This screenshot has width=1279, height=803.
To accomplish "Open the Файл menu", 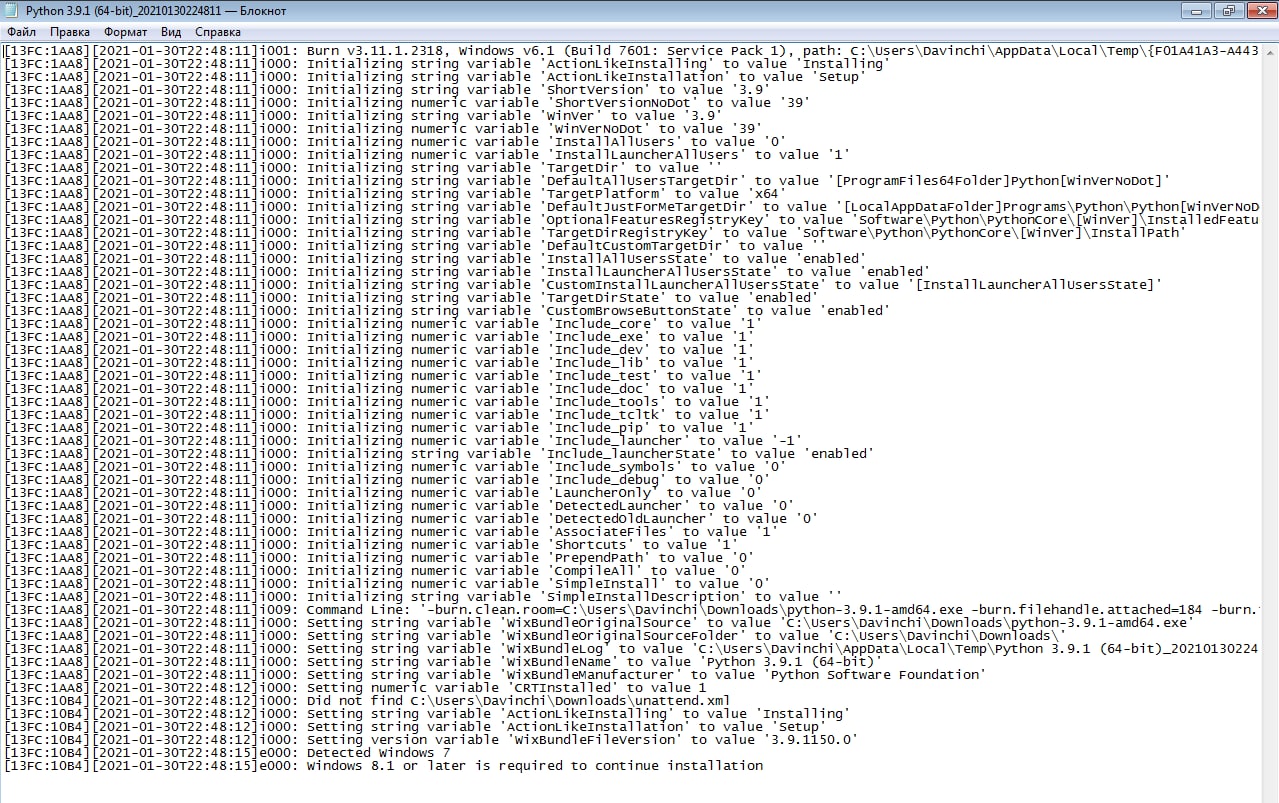I will [21, 32].
